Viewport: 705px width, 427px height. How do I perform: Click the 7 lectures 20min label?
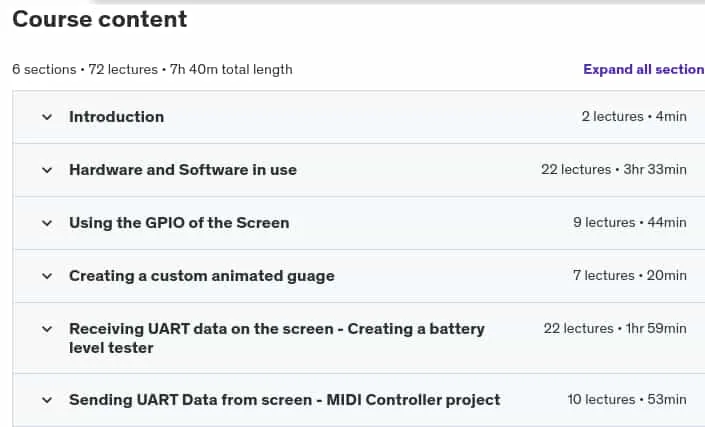pyautogui.click(x=629, y=275)
